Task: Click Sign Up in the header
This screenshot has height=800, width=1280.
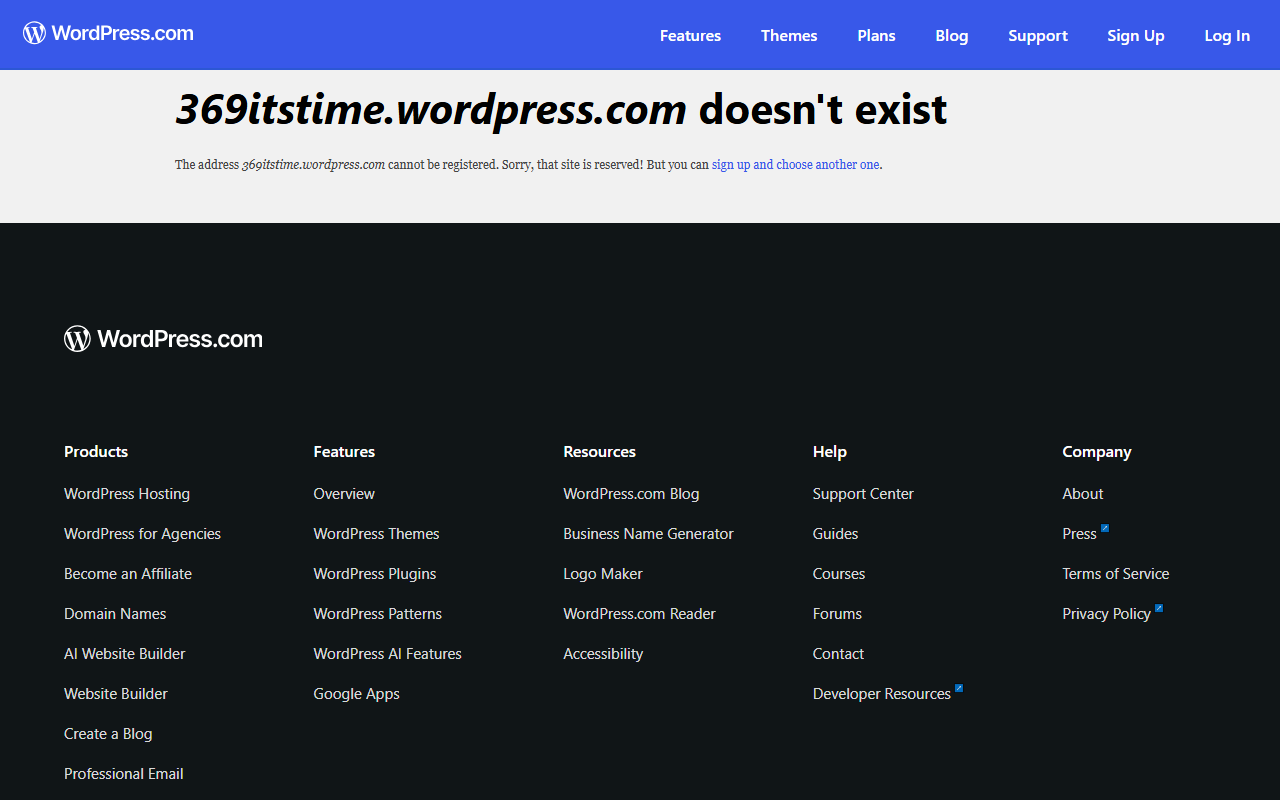Action: point(1136,35)
